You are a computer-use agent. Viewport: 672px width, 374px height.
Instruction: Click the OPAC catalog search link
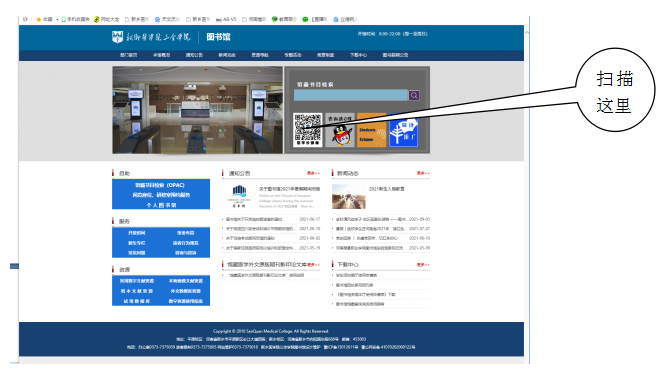point(160,185)
